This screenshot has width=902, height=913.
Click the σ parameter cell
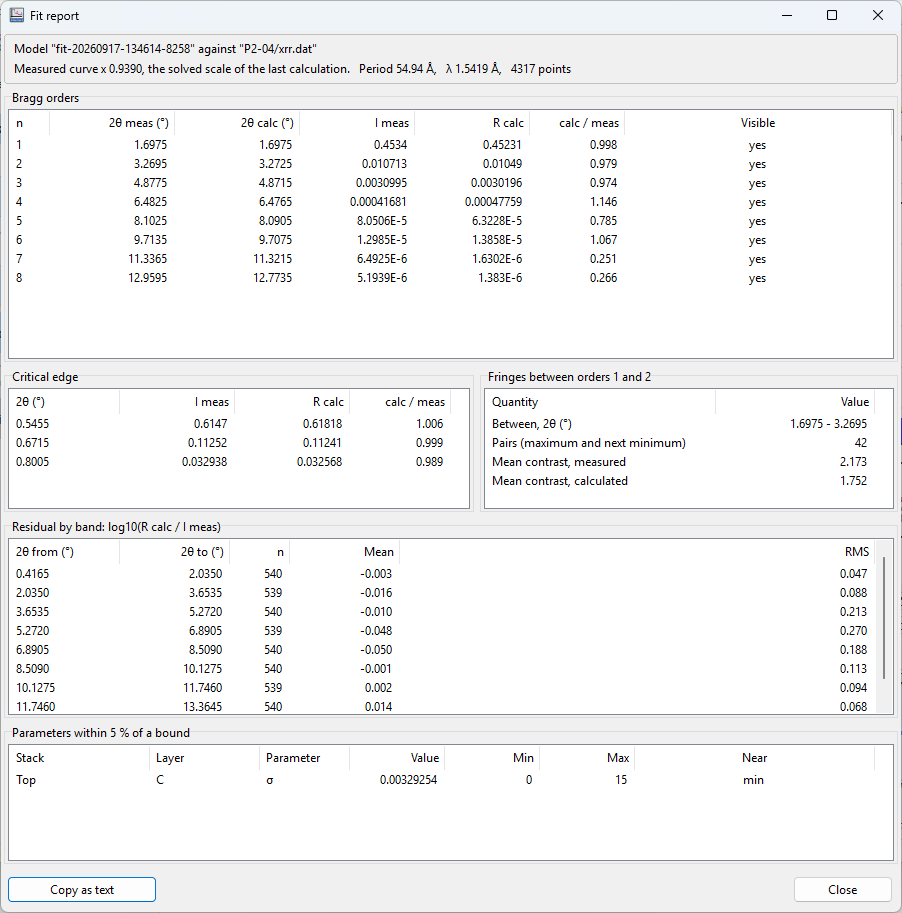pyautogui.click(x=270, y=780)
